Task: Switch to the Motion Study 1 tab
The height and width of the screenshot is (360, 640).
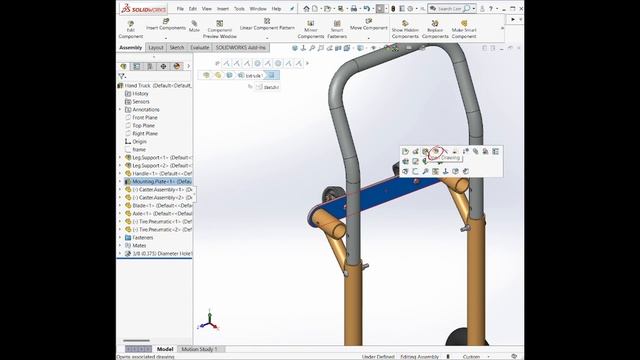Action: tap(199, 349)
